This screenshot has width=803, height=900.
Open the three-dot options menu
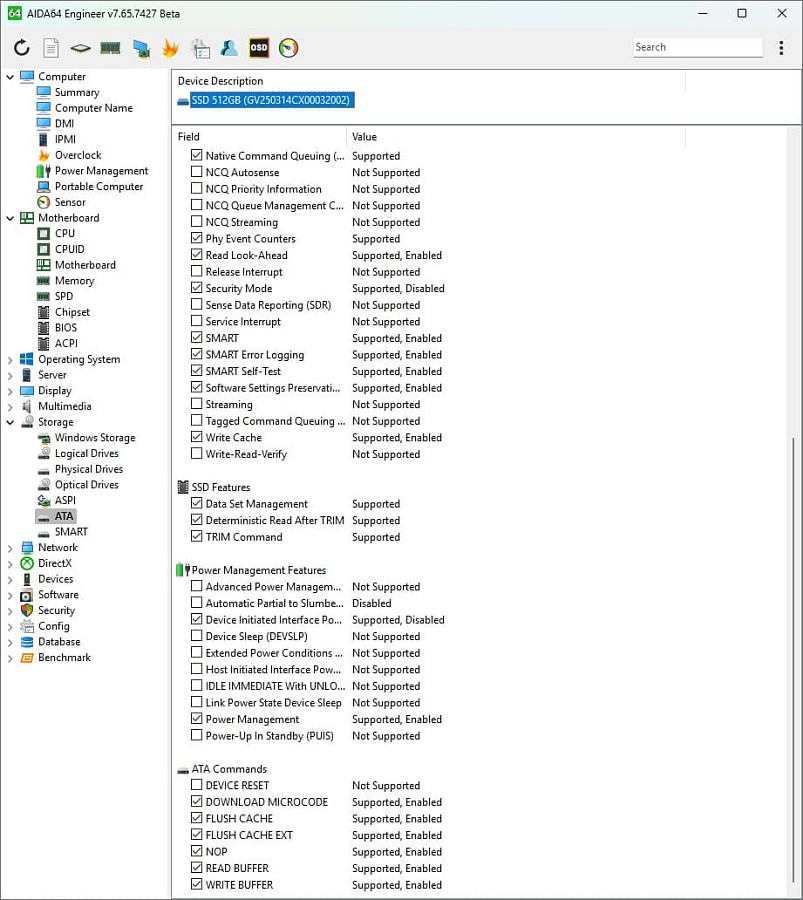(781, 48)
